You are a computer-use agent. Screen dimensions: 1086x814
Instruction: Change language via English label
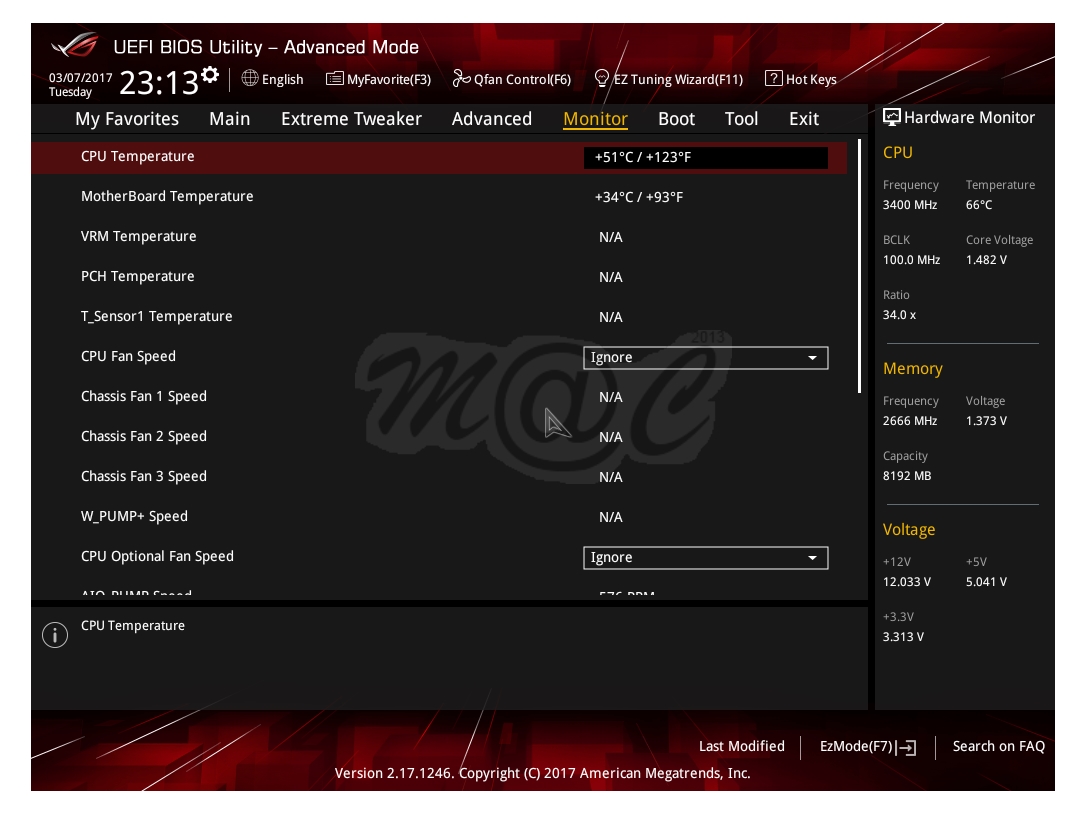[283, 79]
